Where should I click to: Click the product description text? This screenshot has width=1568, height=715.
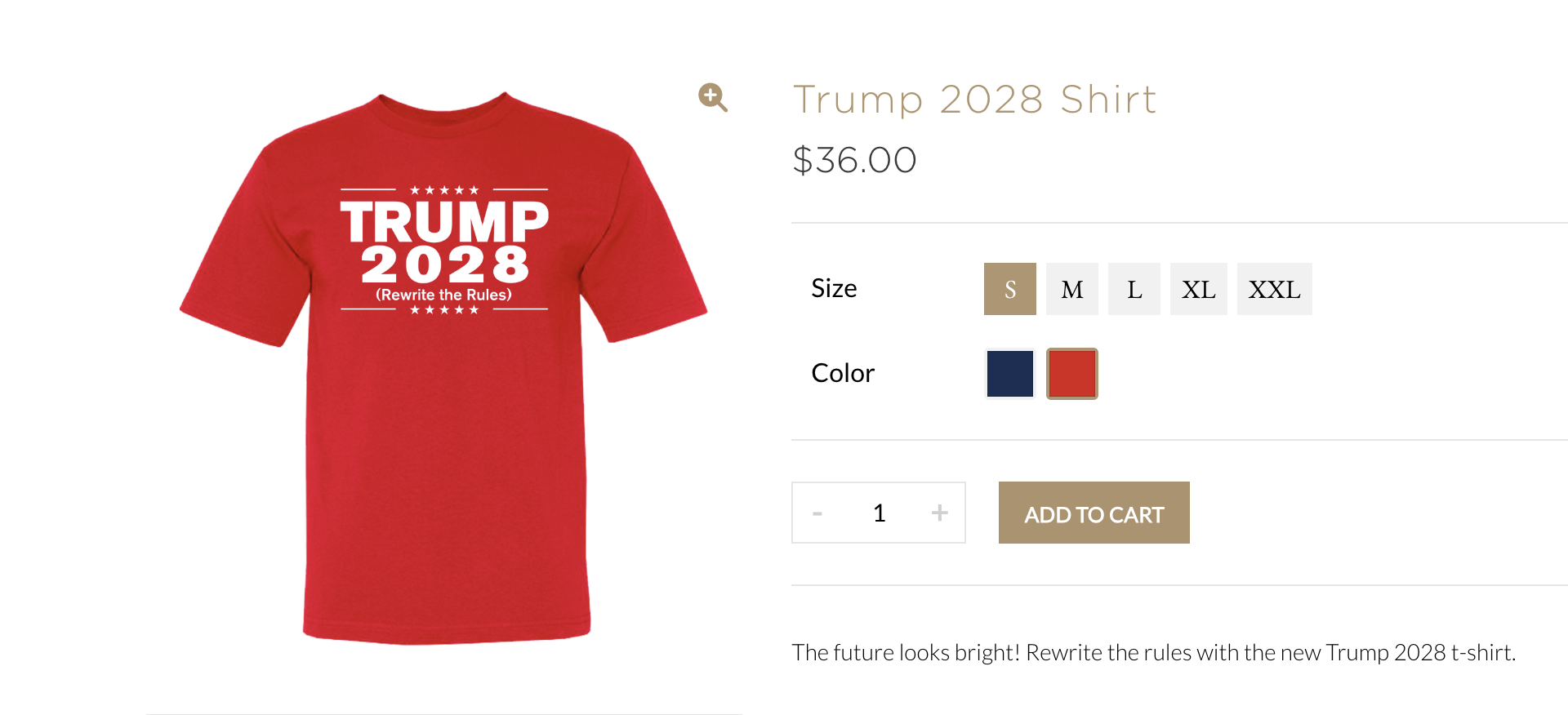pos(1154,653)
